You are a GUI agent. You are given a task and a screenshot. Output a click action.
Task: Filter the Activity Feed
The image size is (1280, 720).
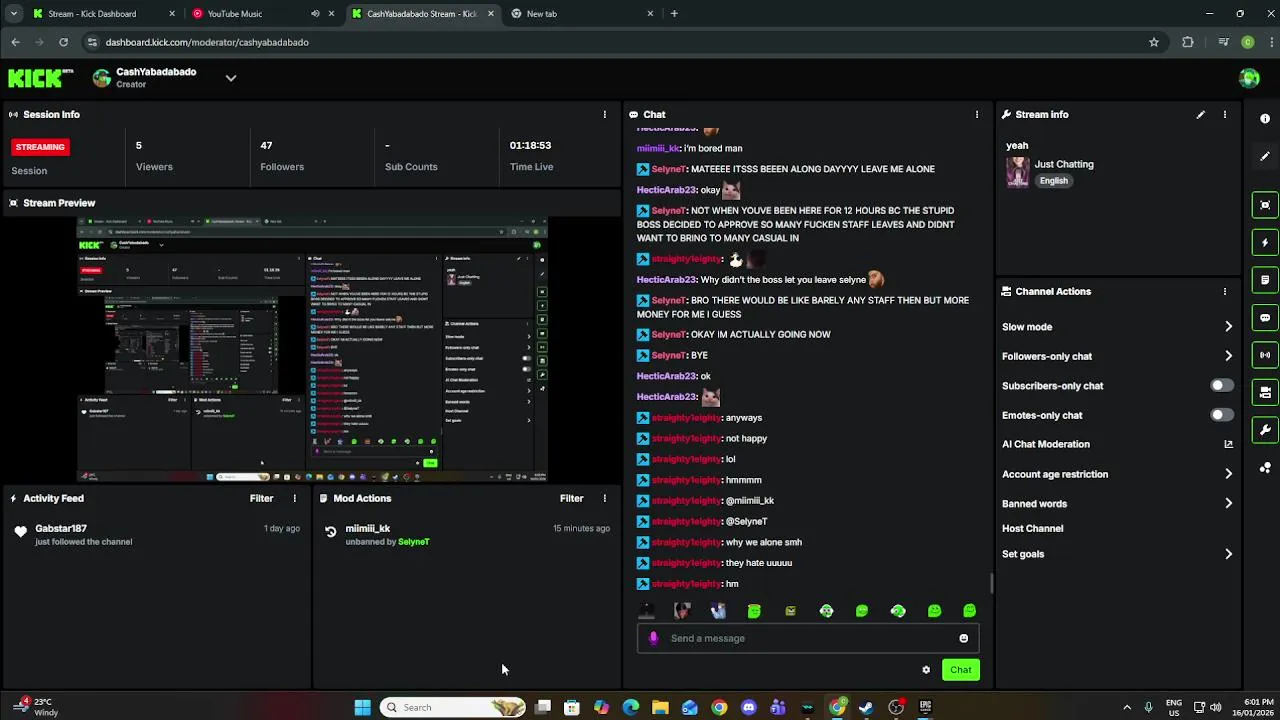[x=261, y=498]
